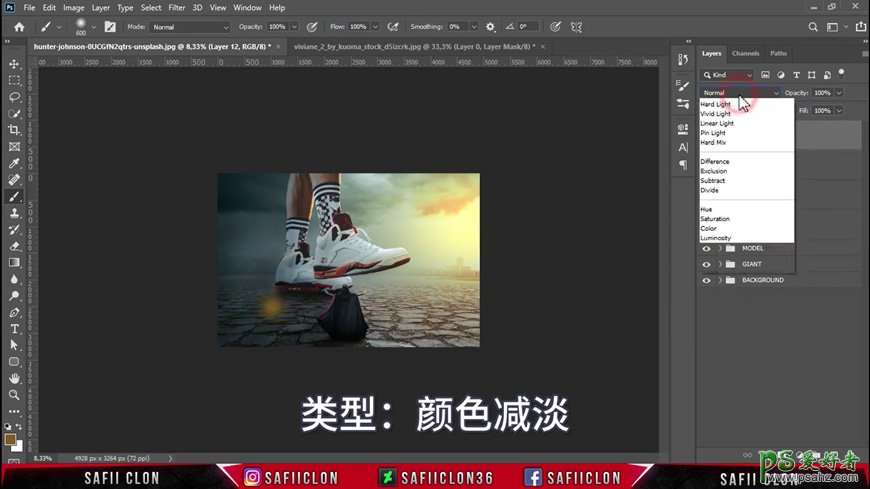The height and width of the screenshot is (489, 870).
Task: Select the Crop tool
Action: tap(14, 130)
